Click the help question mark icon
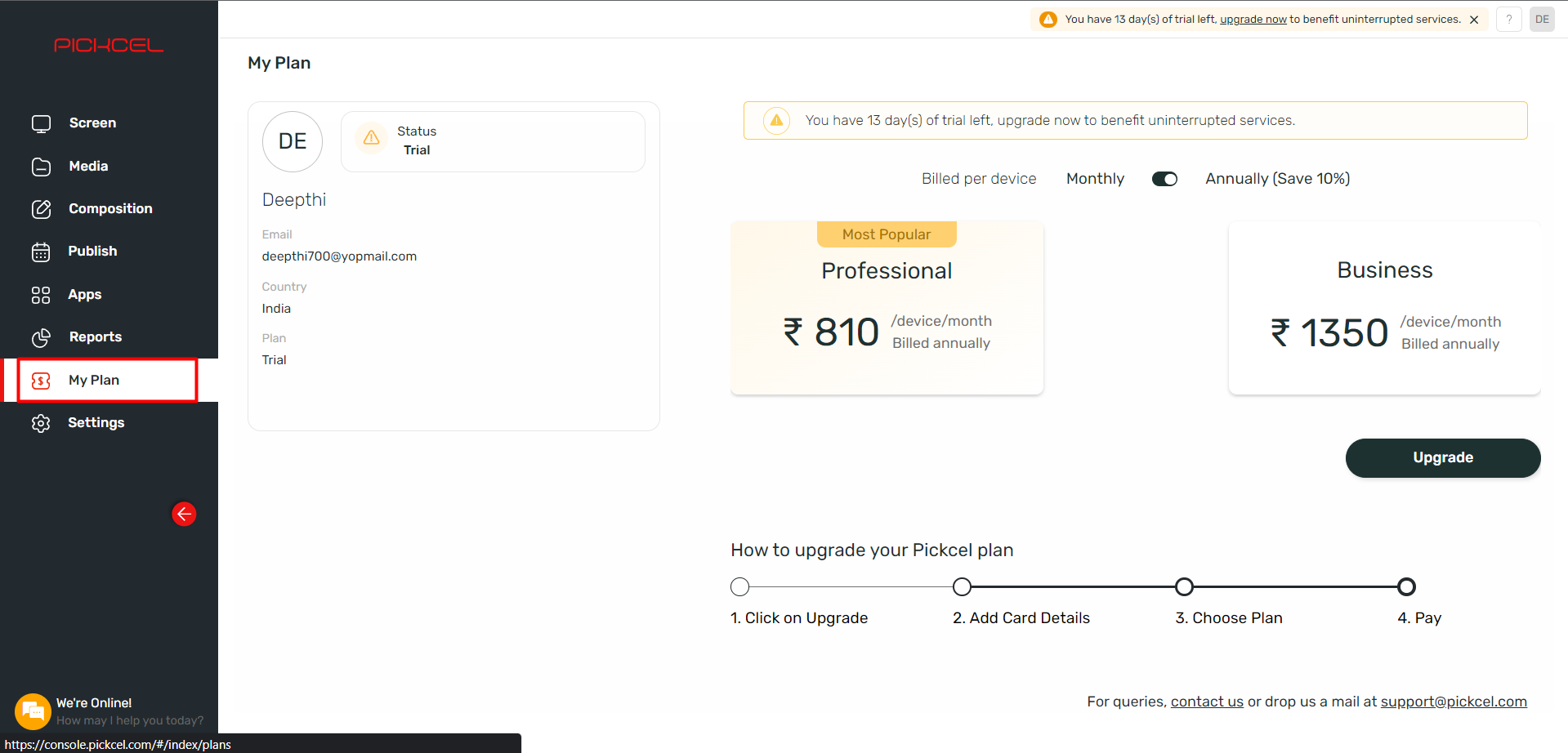1568x753 pixels. coord(1508,19)
